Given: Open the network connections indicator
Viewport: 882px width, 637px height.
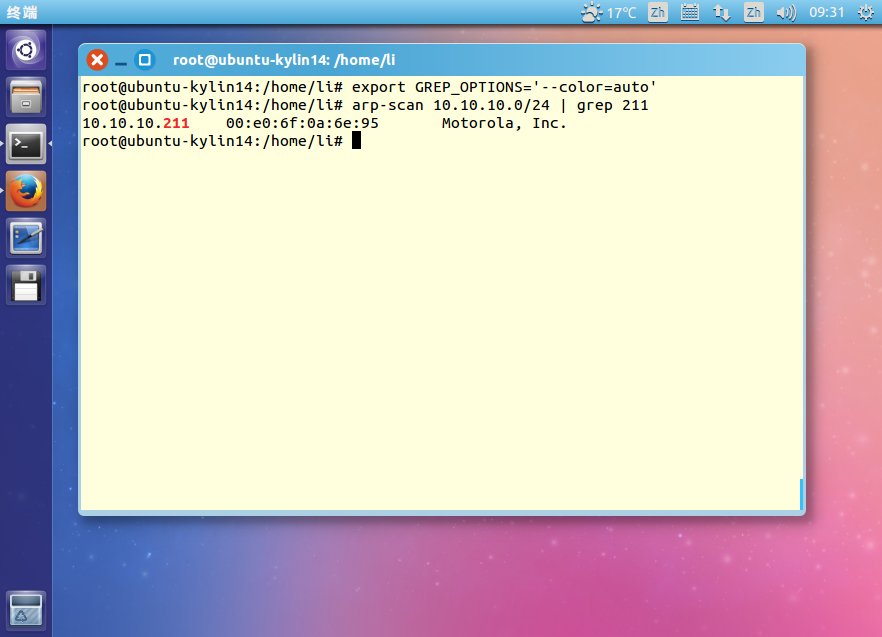Looking at the screenshot, I should (722, 12).
